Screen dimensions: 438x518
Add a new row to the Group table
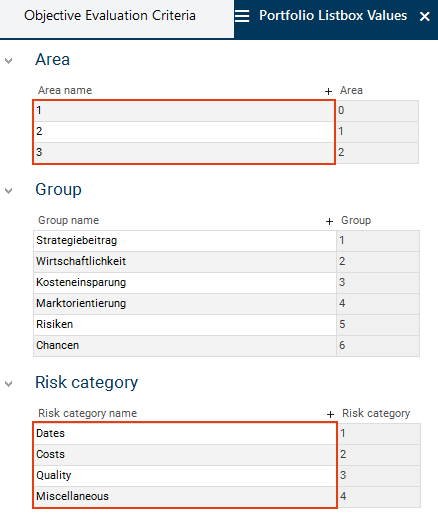tap(329, 221)
